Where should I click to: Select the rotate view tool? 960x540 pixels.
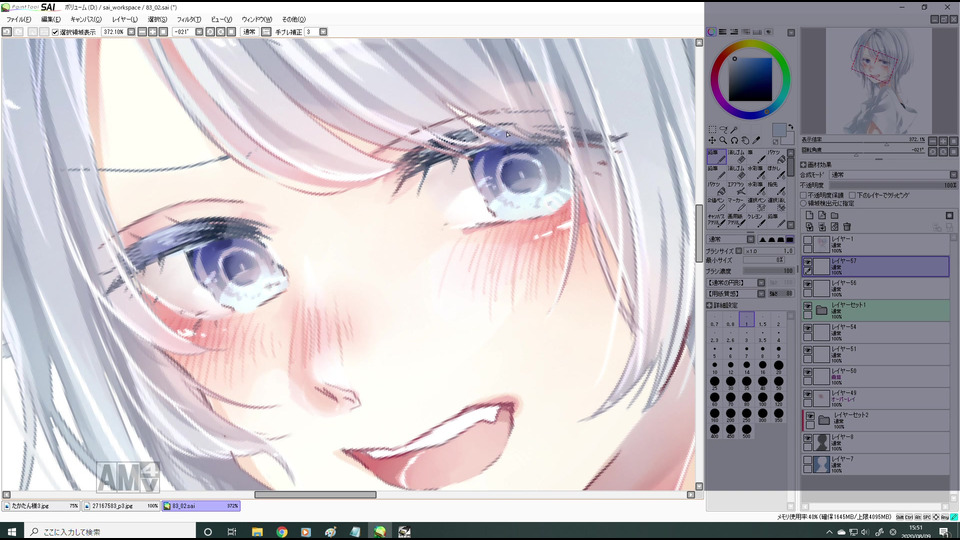click(x=734, y=140)
